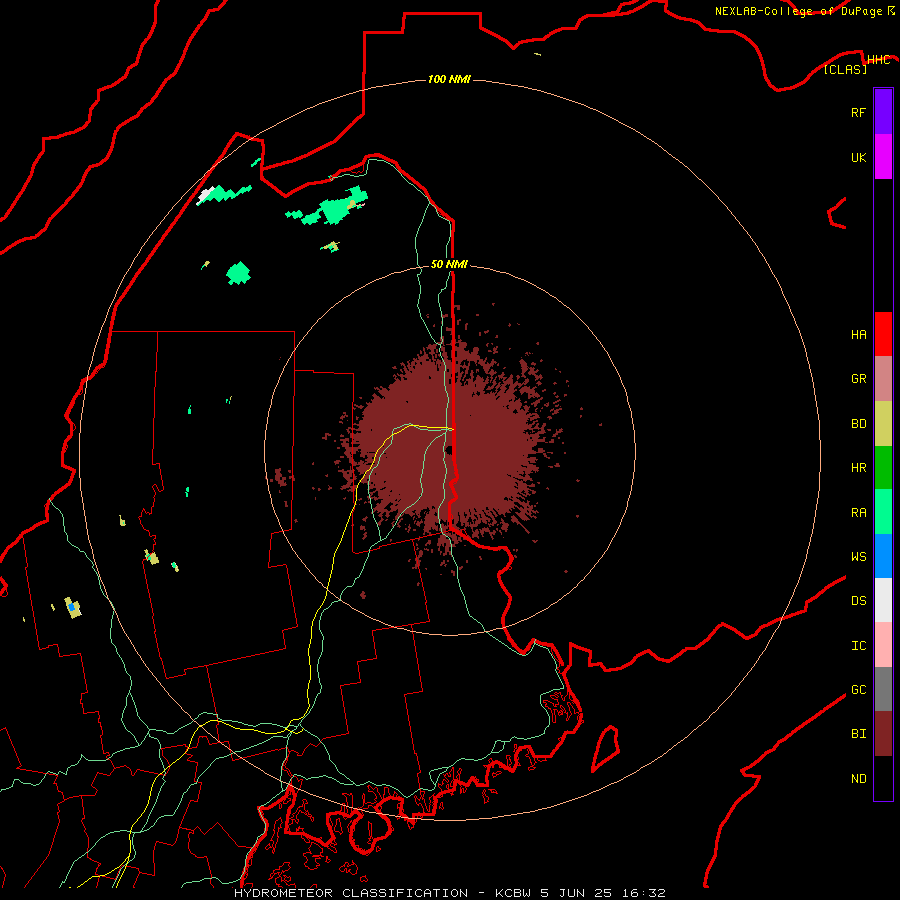Click the pale pink IC swatch

(883, 645)
